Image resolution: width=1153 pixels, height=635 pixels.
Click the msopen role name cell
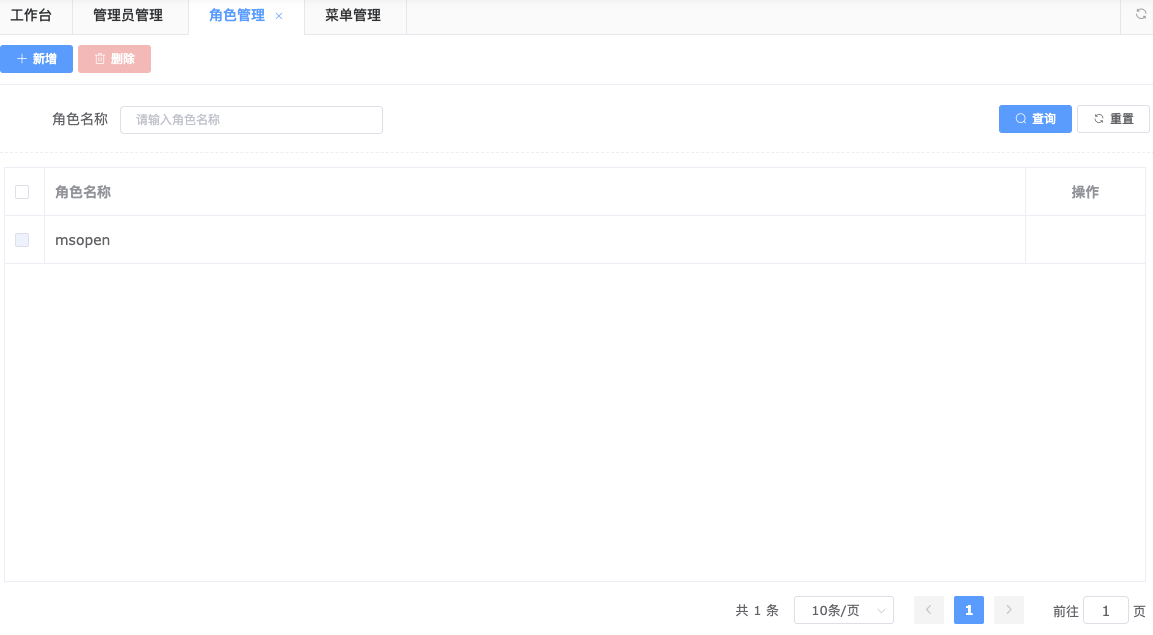click(83, 240)
